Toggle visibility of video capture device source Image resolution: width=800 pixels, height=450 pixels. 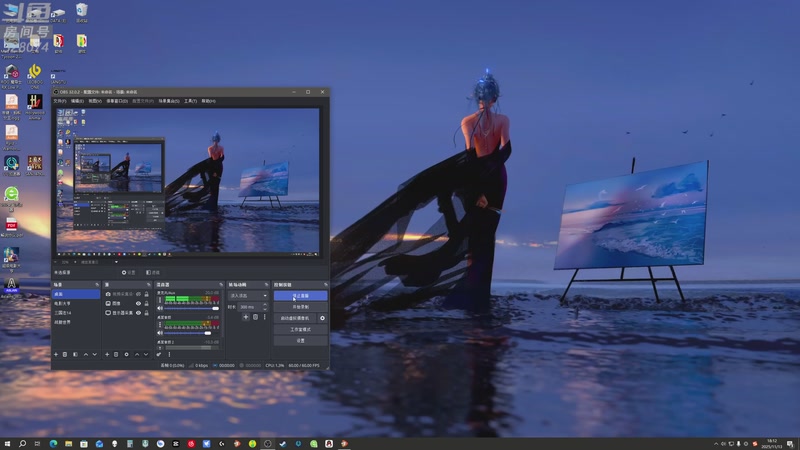[x=138, y=294]
